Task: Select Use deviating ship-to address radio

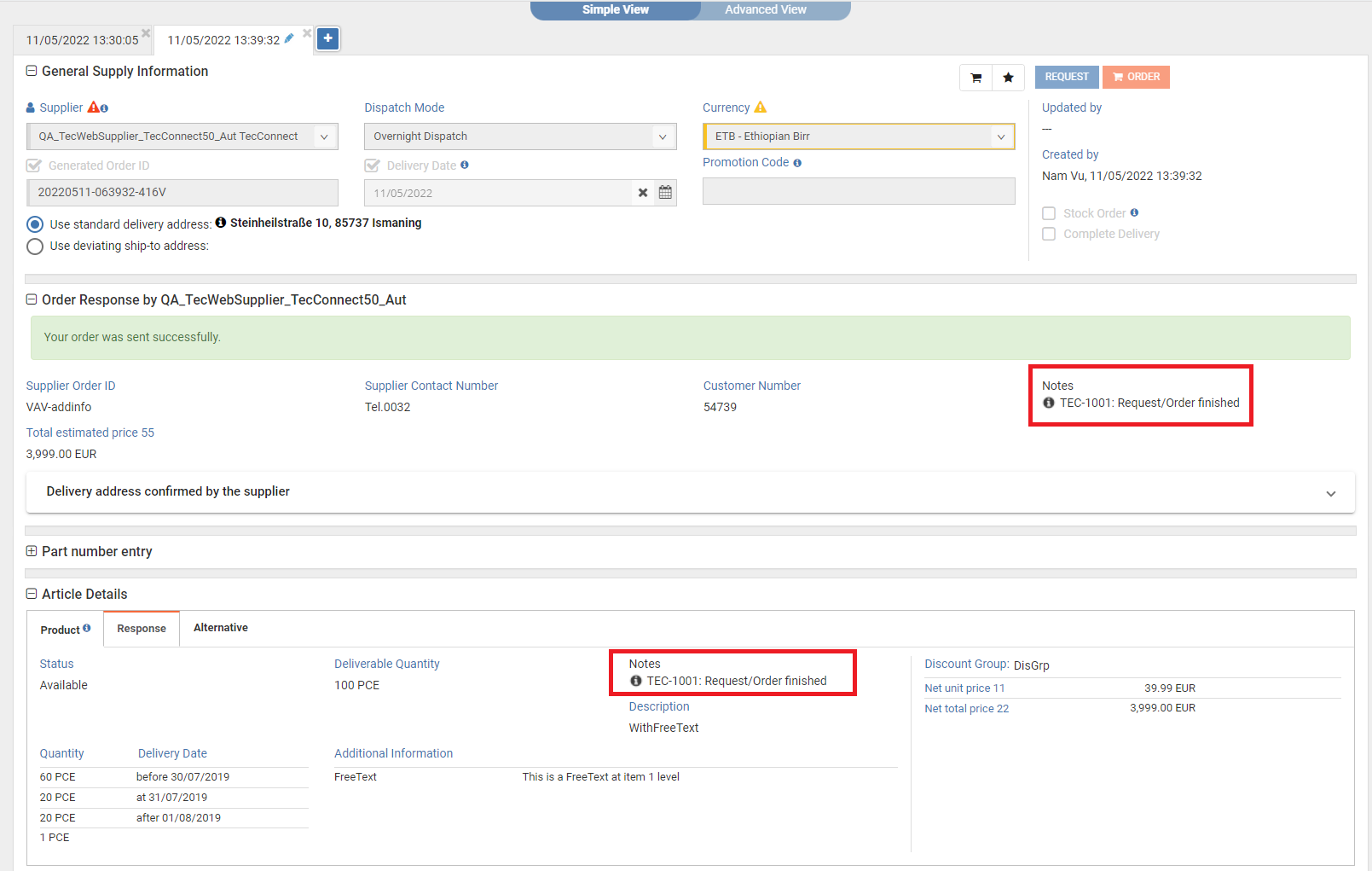Action: pyautogui.click(x=35, y=247)
